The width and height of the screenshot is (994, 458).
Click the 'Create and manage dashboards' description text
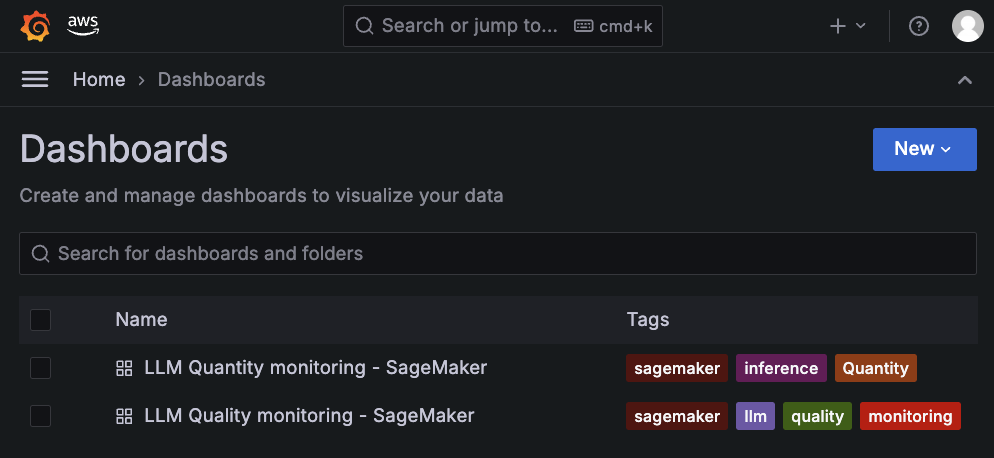(261, 195)
